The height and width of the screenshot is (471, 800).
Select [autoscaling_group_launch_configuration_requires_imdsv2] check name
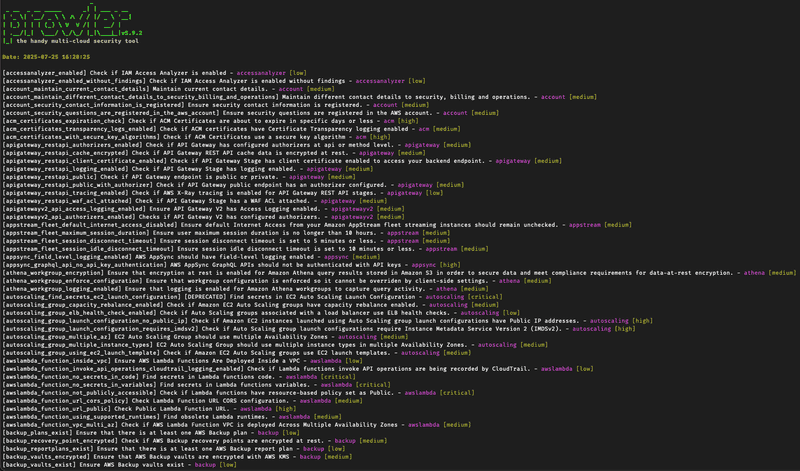(x=100, y=329)
